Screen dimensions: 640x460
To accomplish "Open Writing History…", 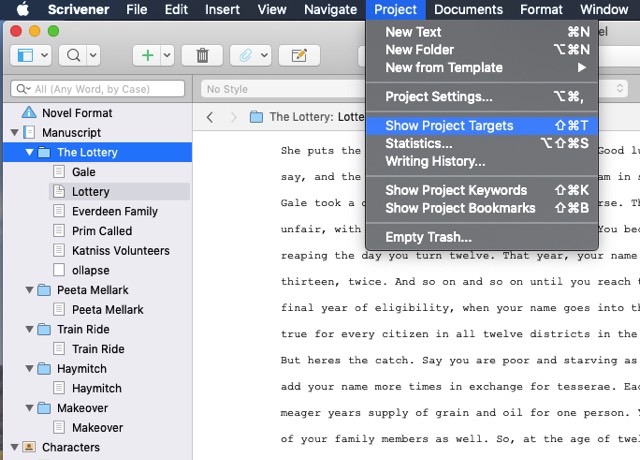I will pos(482,162).
